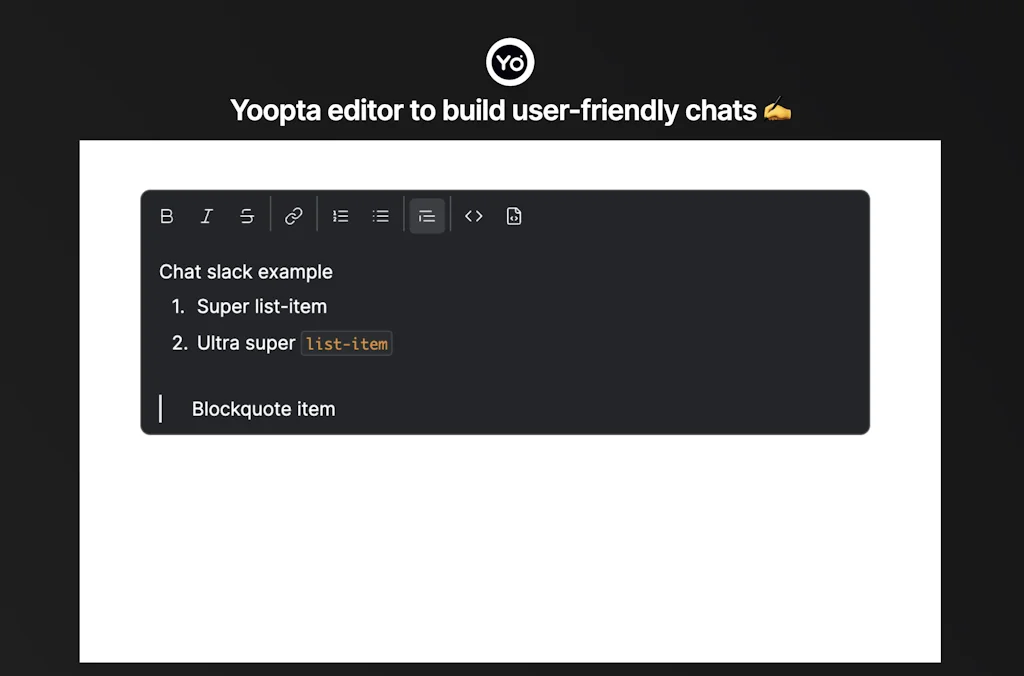Screen dimensions: 1024x676
Task: Click the Blockquote item text
Action: 263,408
